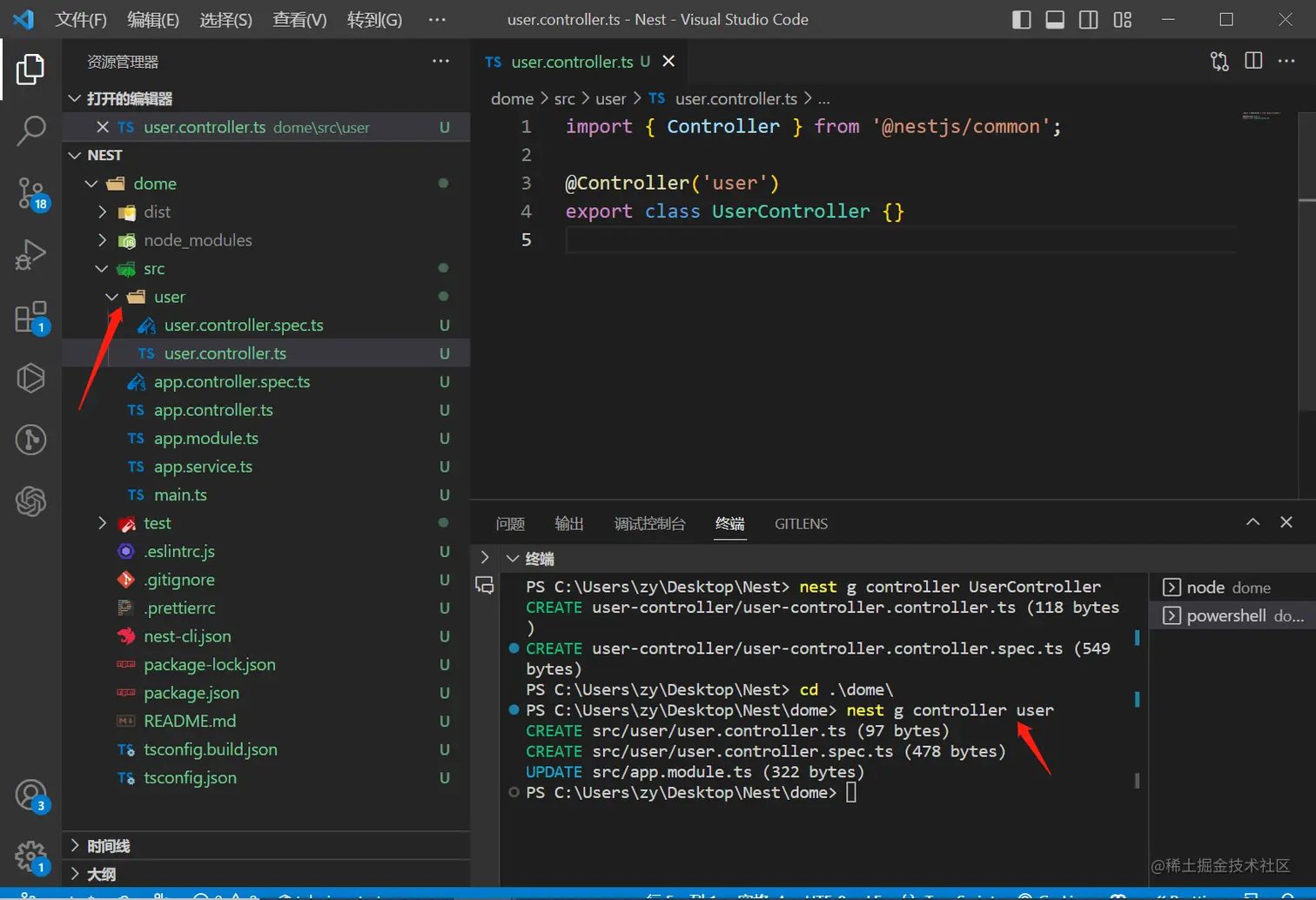Click the editor vertical scrollbar
Viewport: 1316px width, 900px height.
tap(1306, 305)
